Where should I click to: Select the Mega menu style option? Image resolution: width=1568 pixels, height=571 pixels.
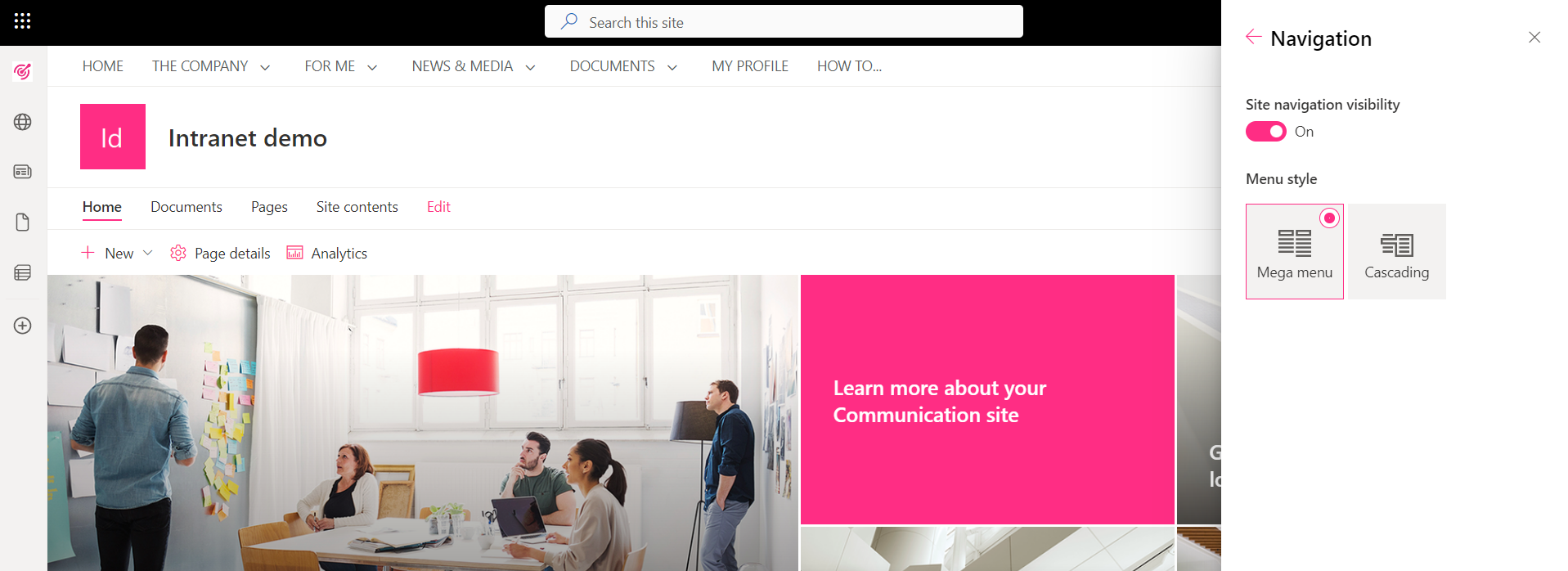pyautogui.click(x=1295, y=251)
